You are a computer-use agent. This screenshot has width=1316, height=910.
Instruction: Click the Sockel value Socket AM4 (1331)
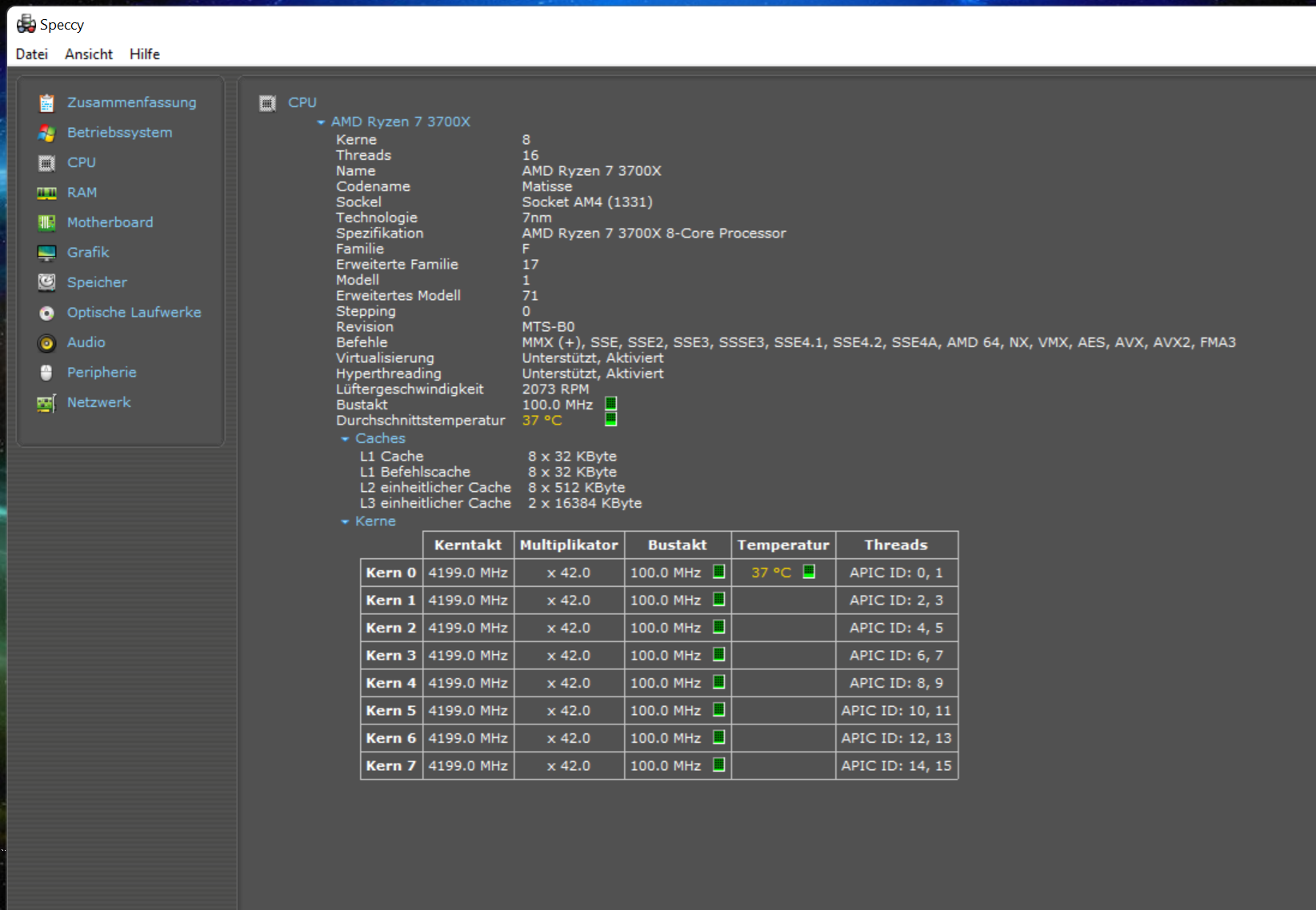[587, 202]
